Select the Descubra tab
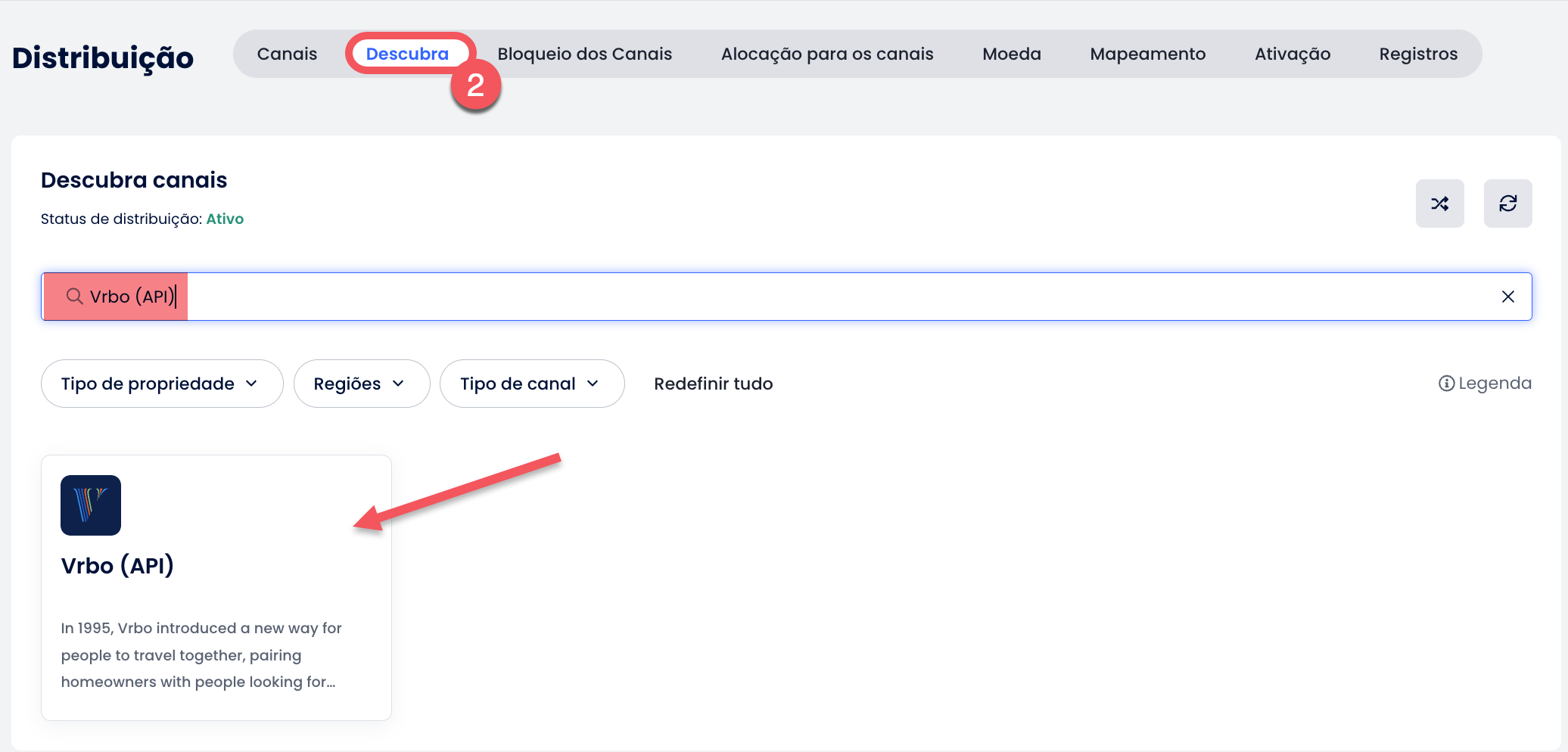The height and width of the screenshot is (752, 1568). [x=407, y=54]
